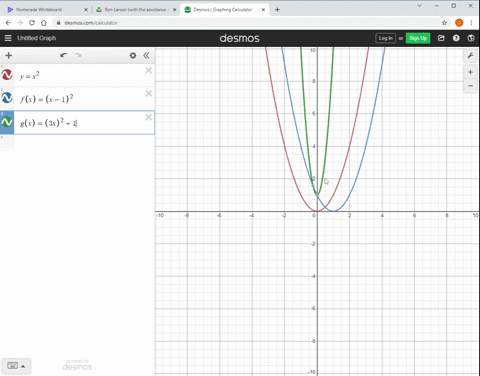Open the browser profile avatar

point(459,23)
